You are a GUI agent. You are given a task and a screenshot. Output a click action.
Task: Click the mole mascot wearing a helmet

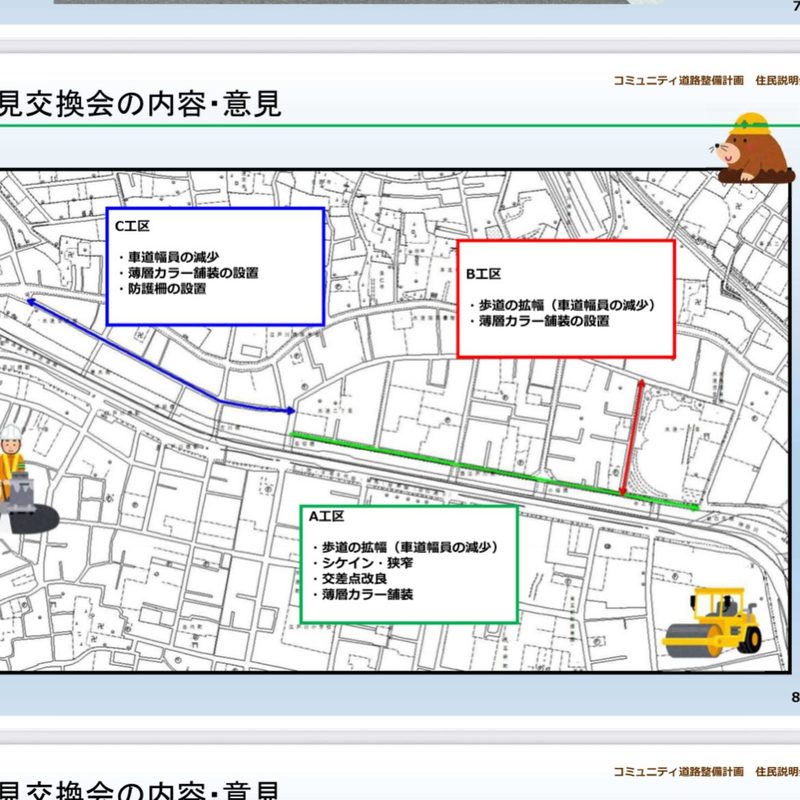click(746, 147)
